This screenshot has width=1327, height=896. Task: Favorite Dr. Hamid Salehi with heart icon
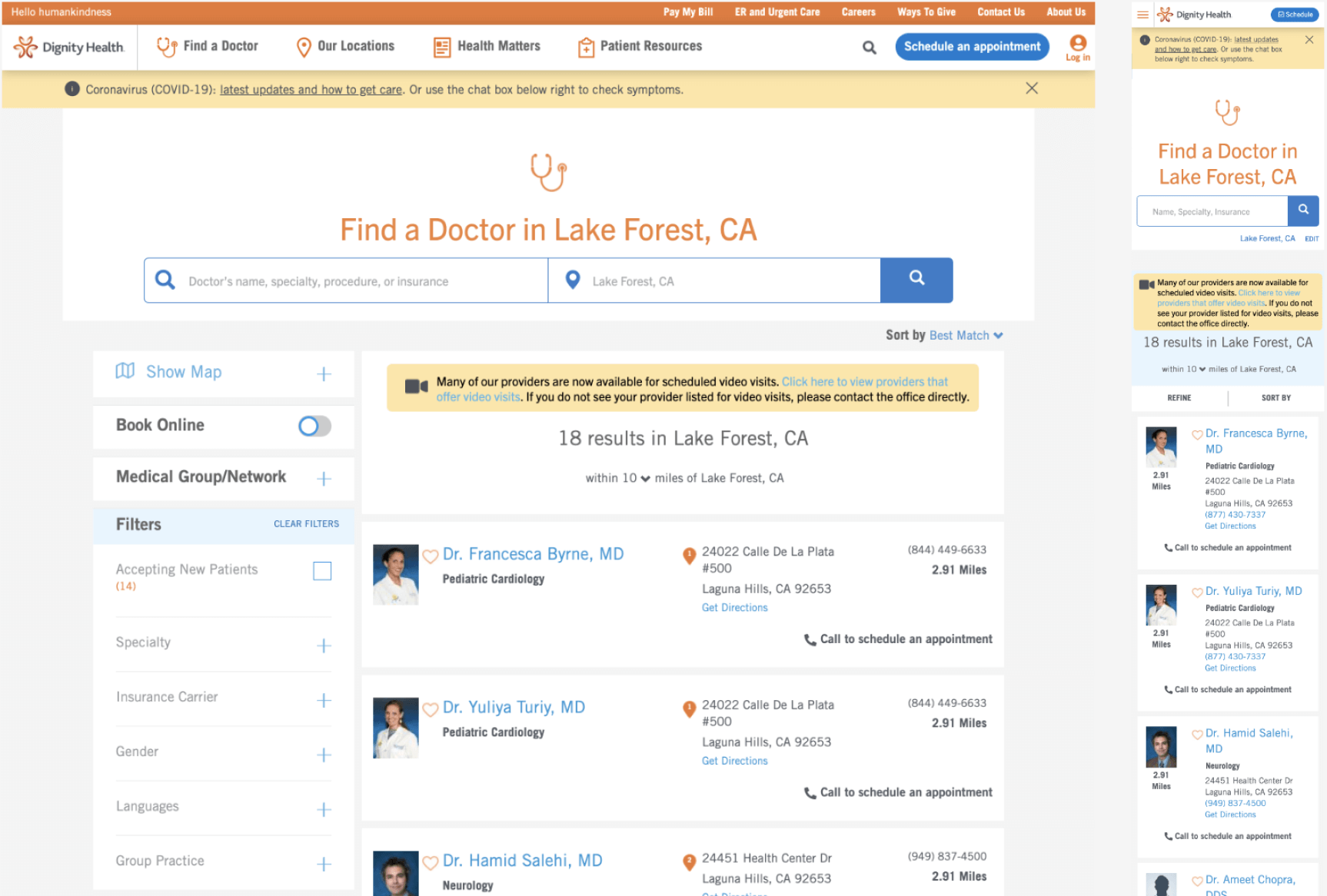(431, 862)
